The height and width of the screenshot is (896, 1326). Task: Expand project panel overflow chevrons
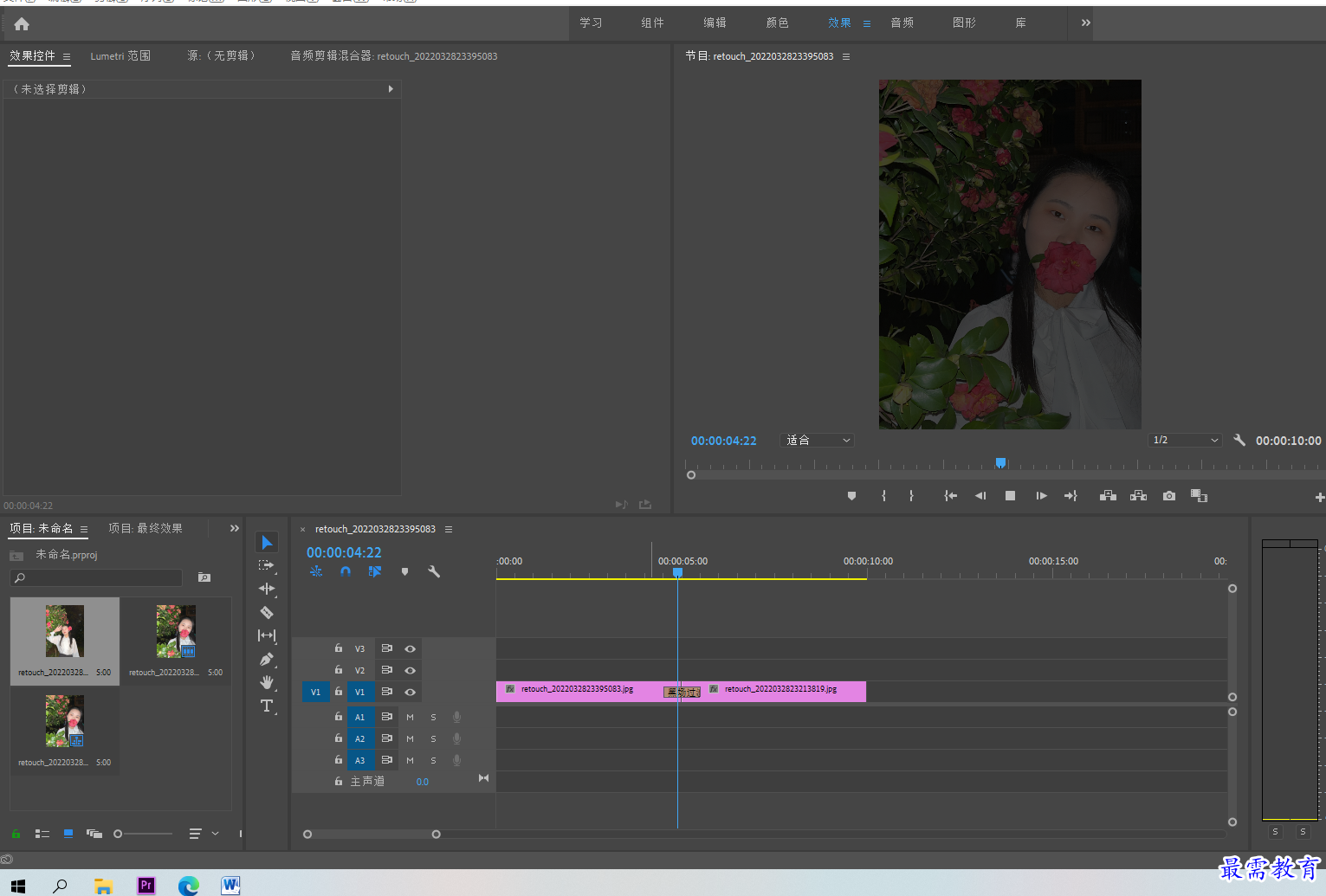tap(235, 528)
